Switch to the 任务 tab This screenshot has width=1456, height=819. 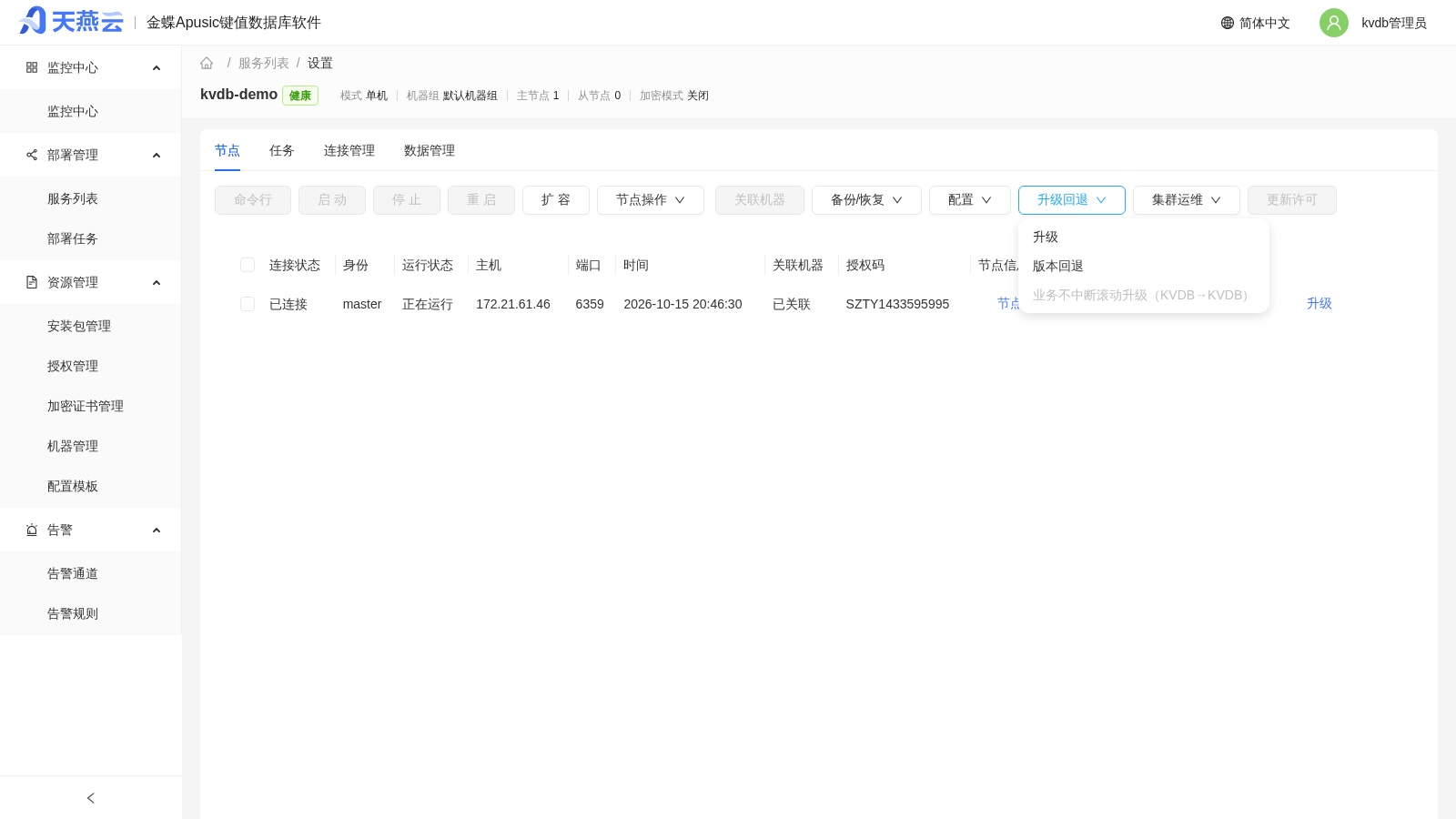pos(282,150)
